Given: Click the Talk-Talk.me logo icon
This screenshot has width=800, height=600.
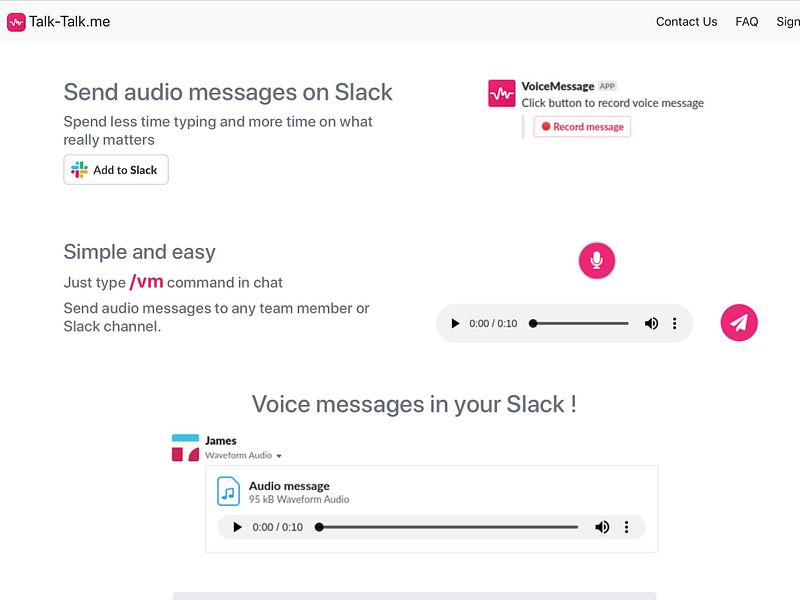Looking at the screenshot, I should (16, 22).
